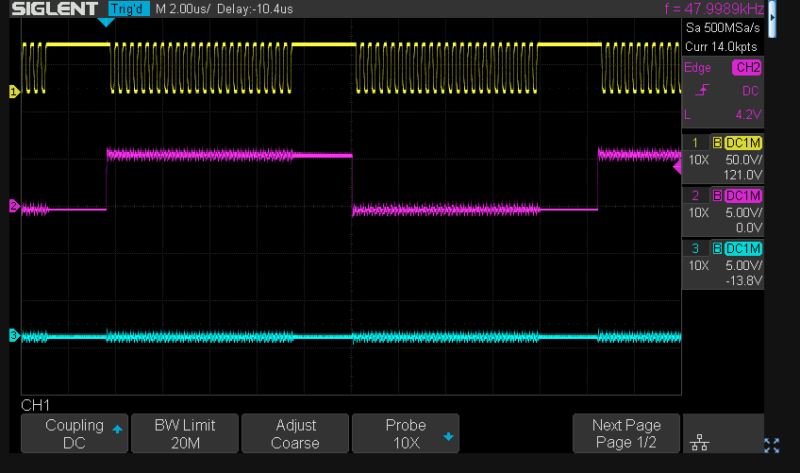The height and width of the screenshot is (473, 800).
Task: Click the SIGLENT logo
Action: (x=54, y=10)
